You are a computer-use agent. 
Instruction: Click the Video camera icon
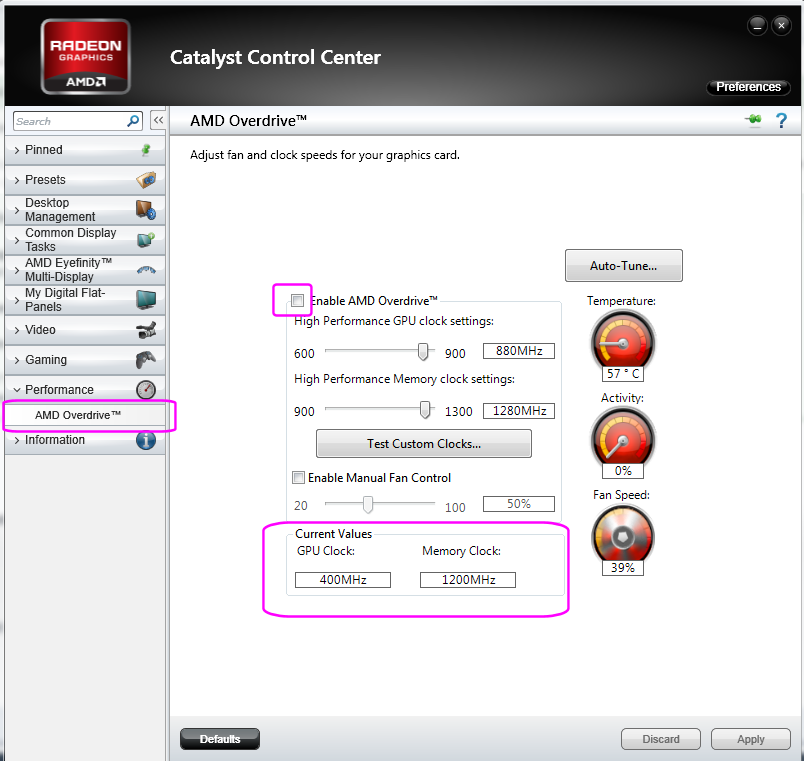point(146,330)
